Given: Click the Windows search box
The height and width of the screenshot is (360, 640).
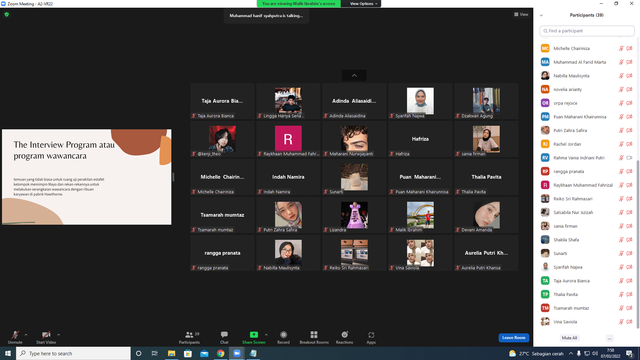Looking at the screenshot, I should coord(73,353).
